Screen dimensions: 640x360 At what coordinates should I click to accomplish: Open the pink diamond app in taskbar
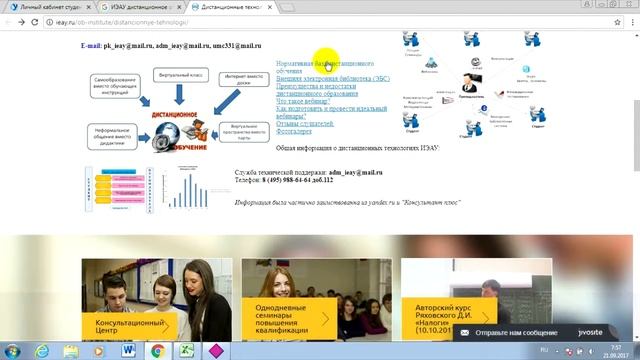coord(216,351)
